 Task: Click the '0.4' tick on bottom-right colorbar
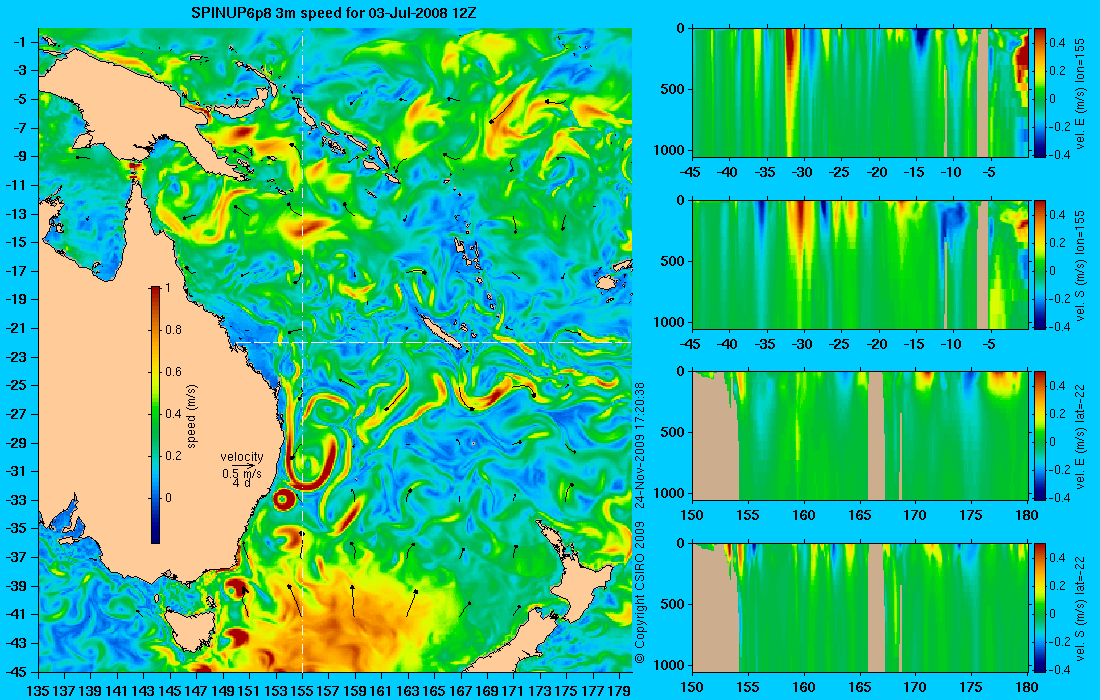click(1059, 558)
